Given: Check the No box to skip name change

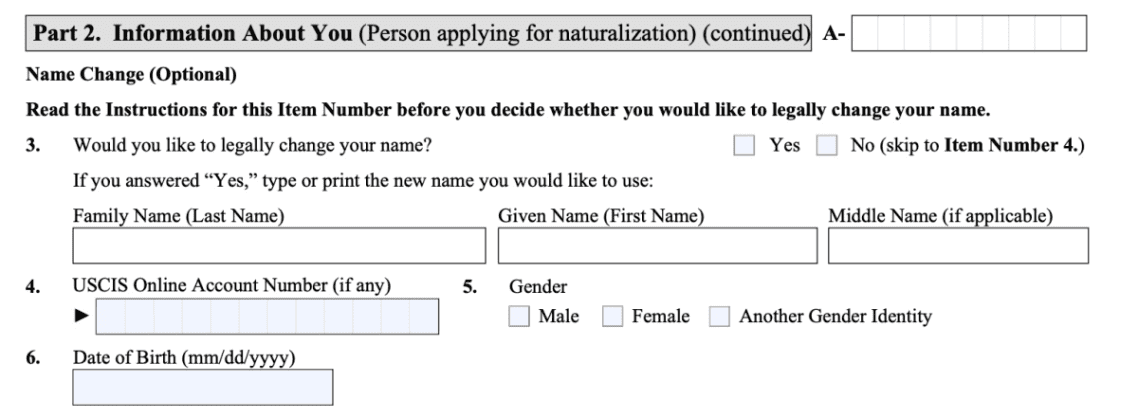Looking at the screenshot, I should tap(827, 146).
